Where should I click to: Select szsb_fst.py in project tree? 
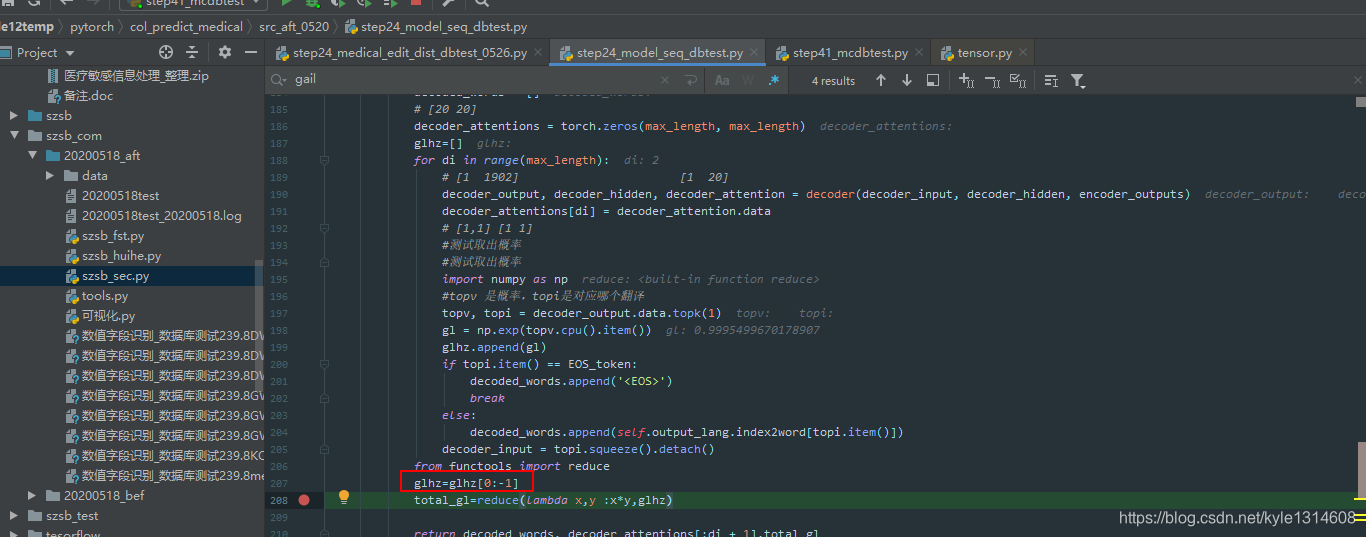point(113,236)
